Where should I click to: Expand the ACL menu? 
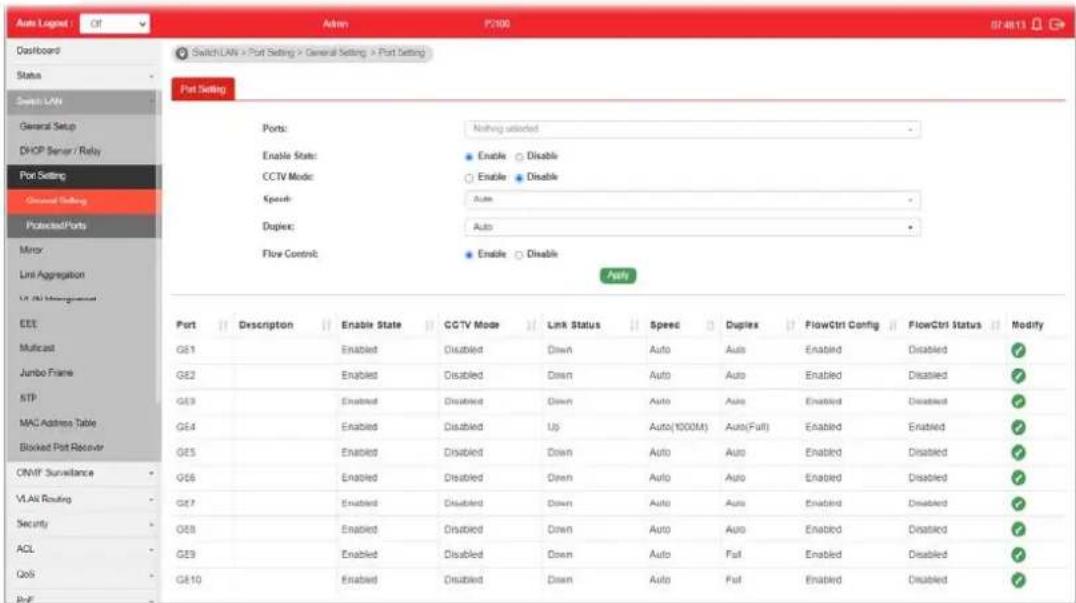pyautogui.click(x=84, y=549)
